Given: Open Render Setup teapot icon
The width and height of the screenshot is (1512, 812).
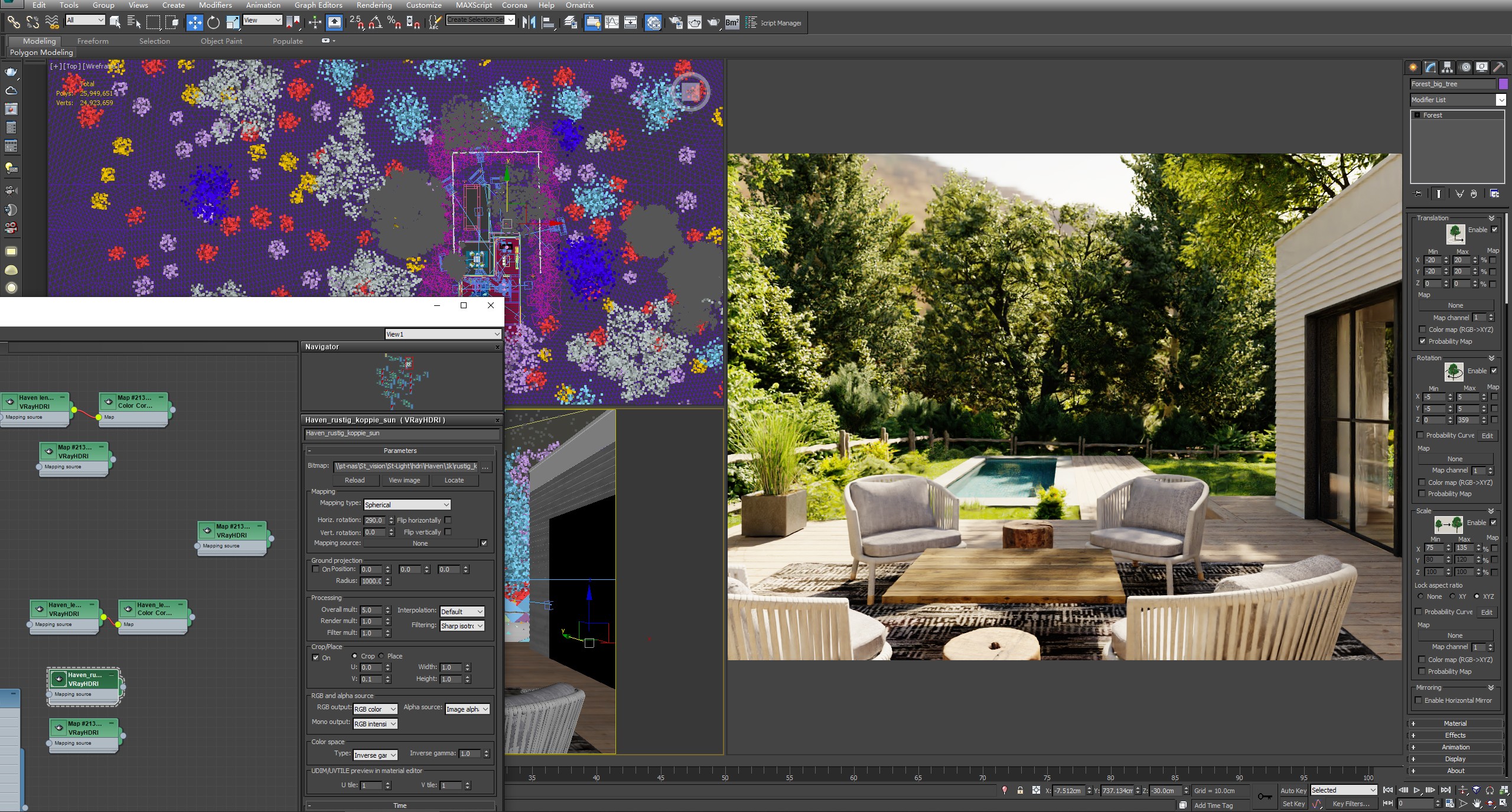Looking at the screenshot, I should pyautogui.click(x=675, y=22).
